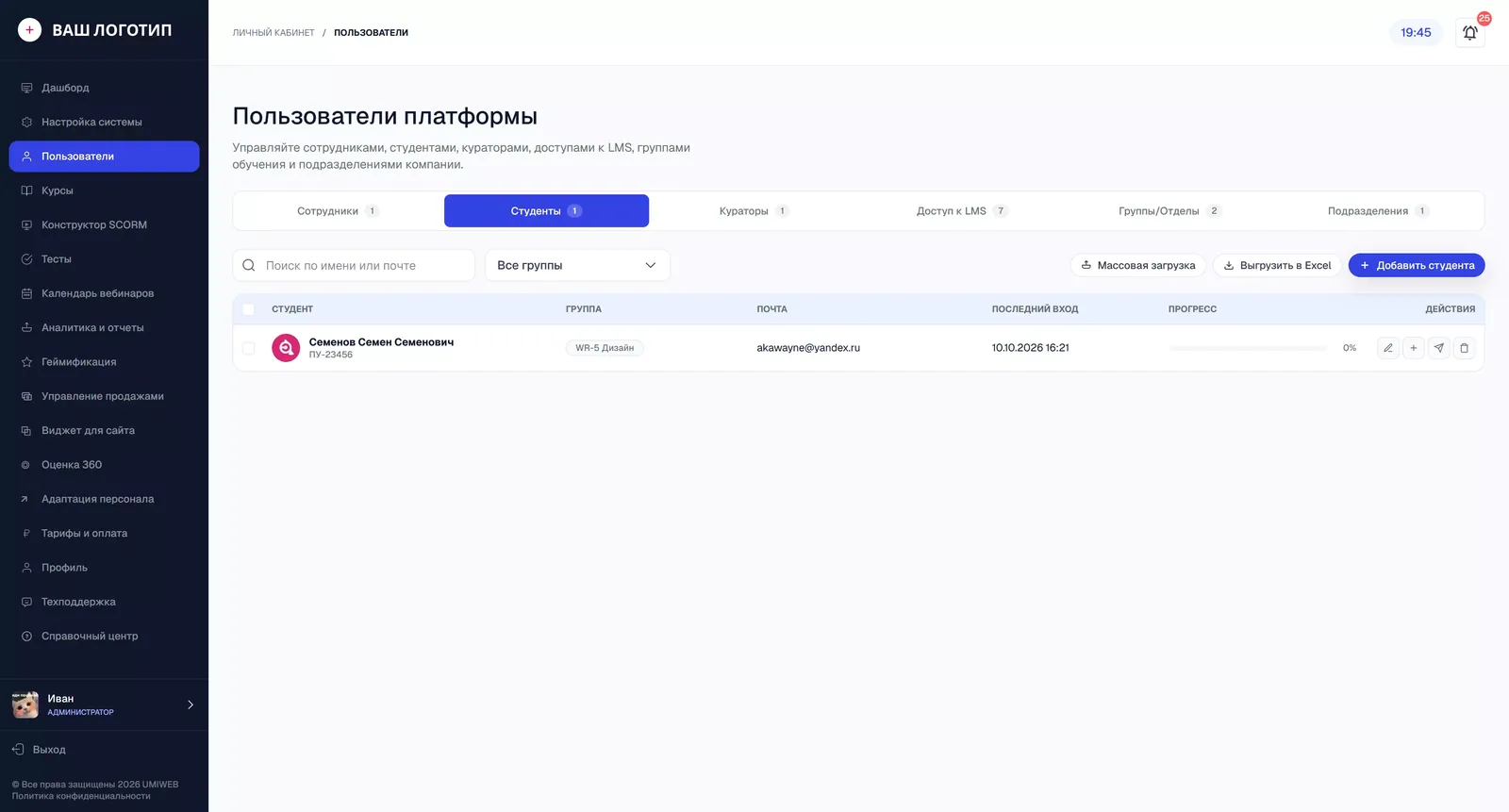Expand the Иван administrator profile chevron
This screenshot has height=812, width=1509.
191,704
